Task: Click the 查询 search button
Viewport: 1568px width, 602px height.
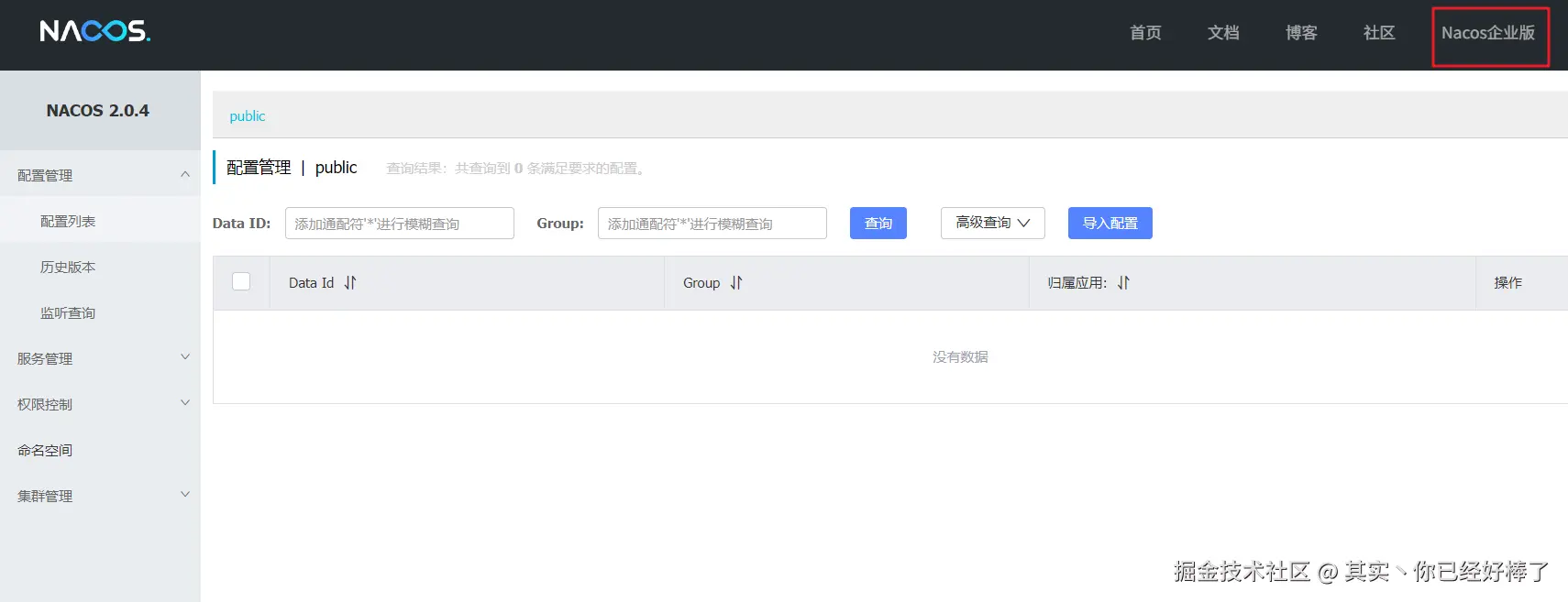Action: (x=878, y=223)
